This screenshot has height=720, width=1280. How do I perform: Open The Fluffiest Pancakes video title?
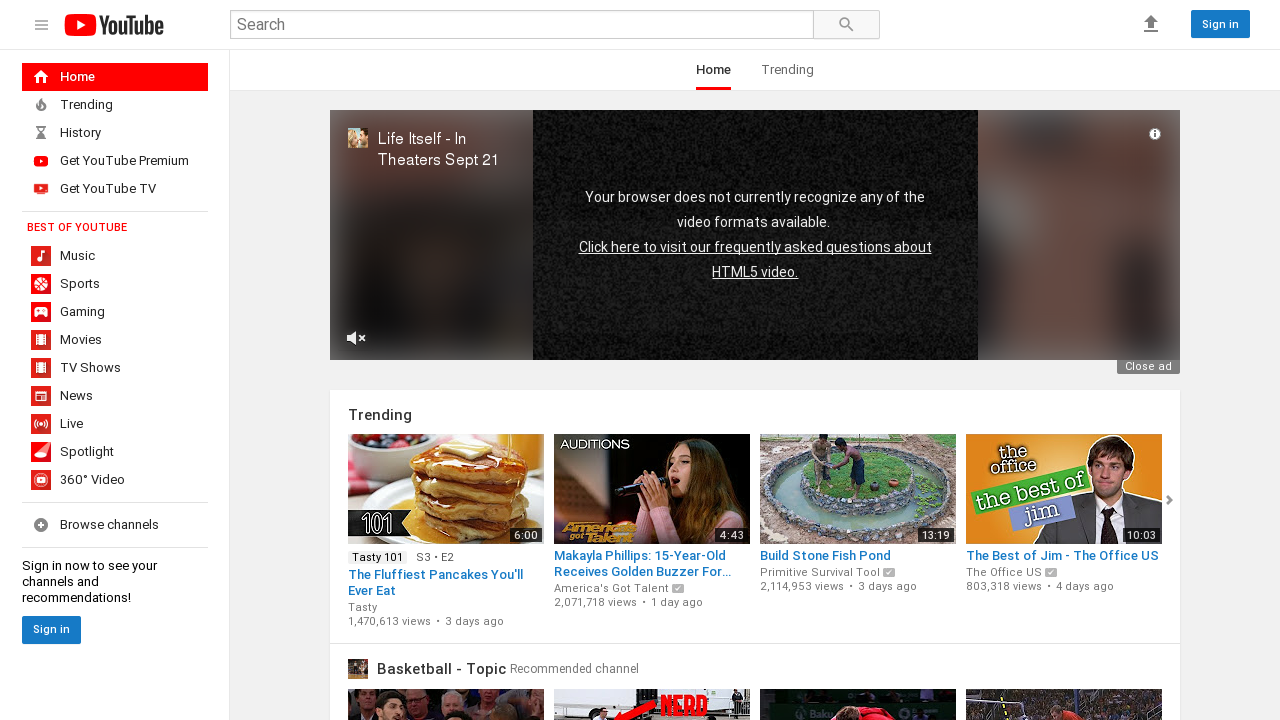[x=436, y=583]
